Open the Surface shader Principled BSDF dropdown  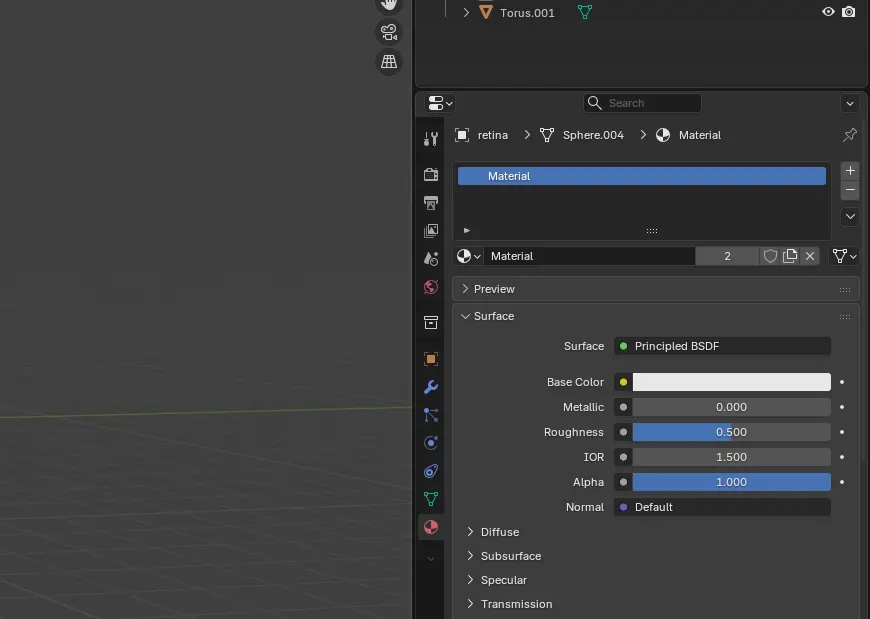[x=722, y=346]
